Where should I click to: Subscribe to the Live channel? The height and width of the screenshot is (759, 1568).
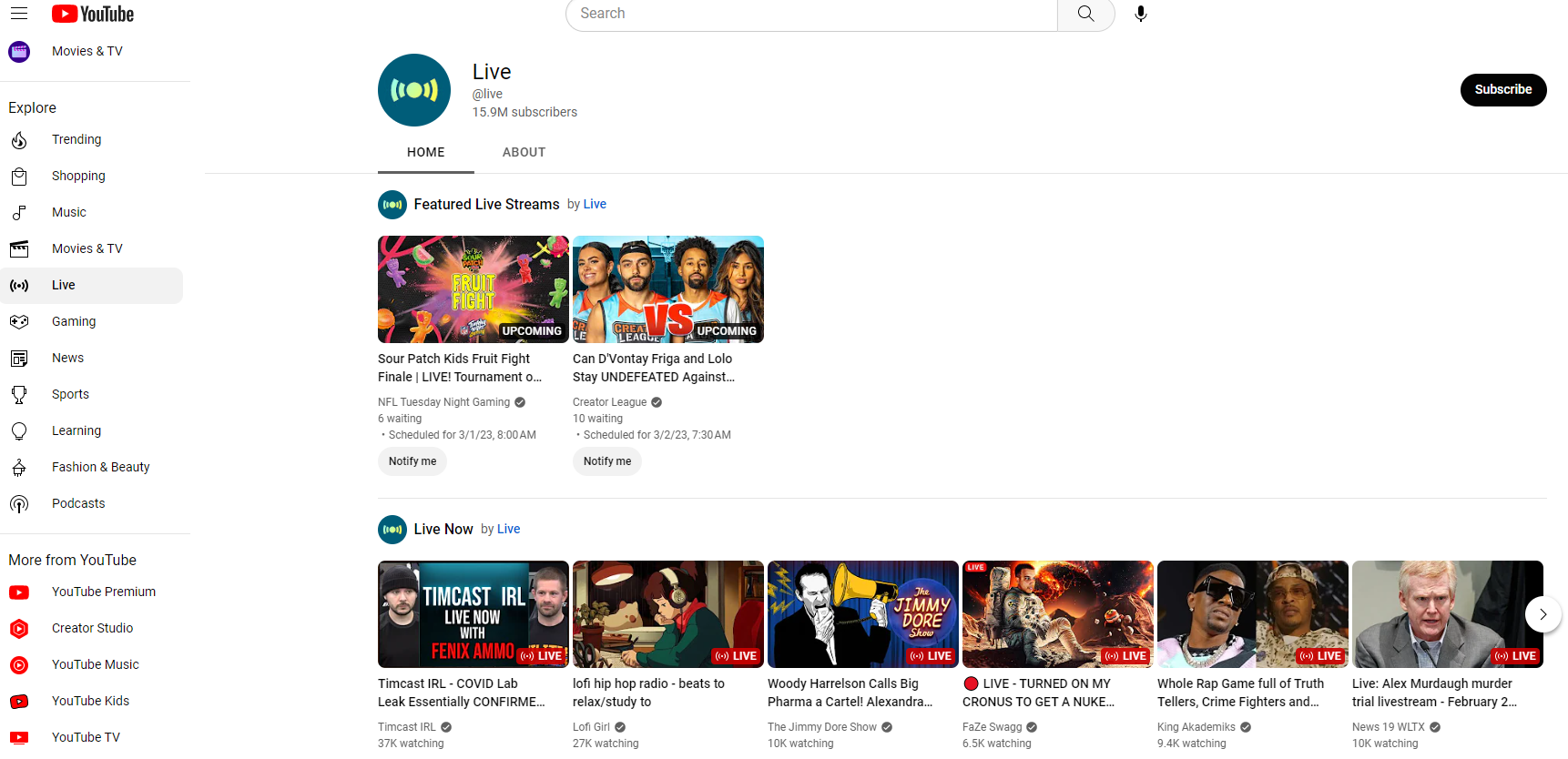pos(1502,89)
